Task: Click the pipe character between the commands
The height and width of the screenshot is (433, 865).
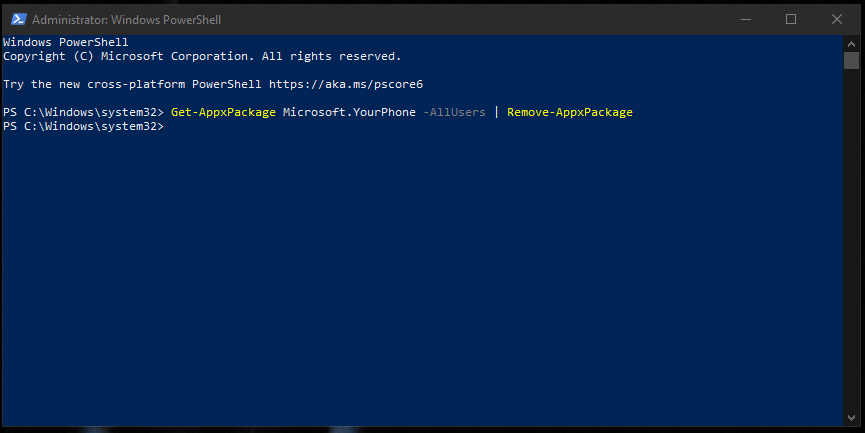Action: [x=496, y=112]
